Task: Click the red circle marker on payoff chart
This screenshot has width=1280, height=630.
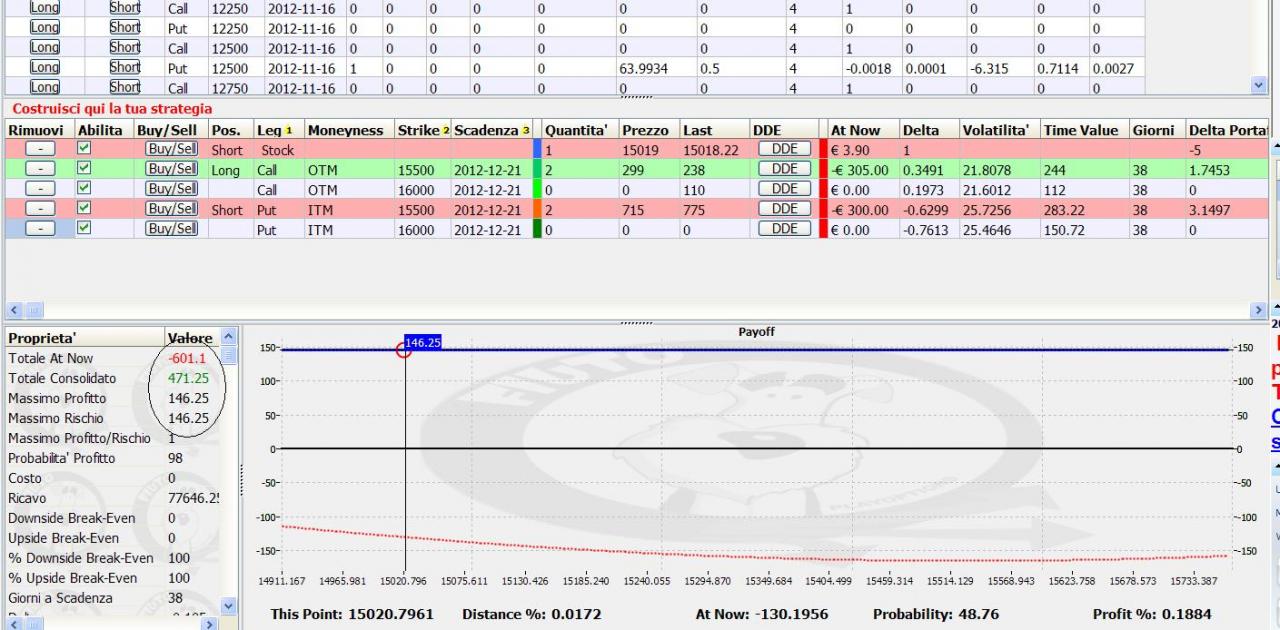Action: coord(404,349)
